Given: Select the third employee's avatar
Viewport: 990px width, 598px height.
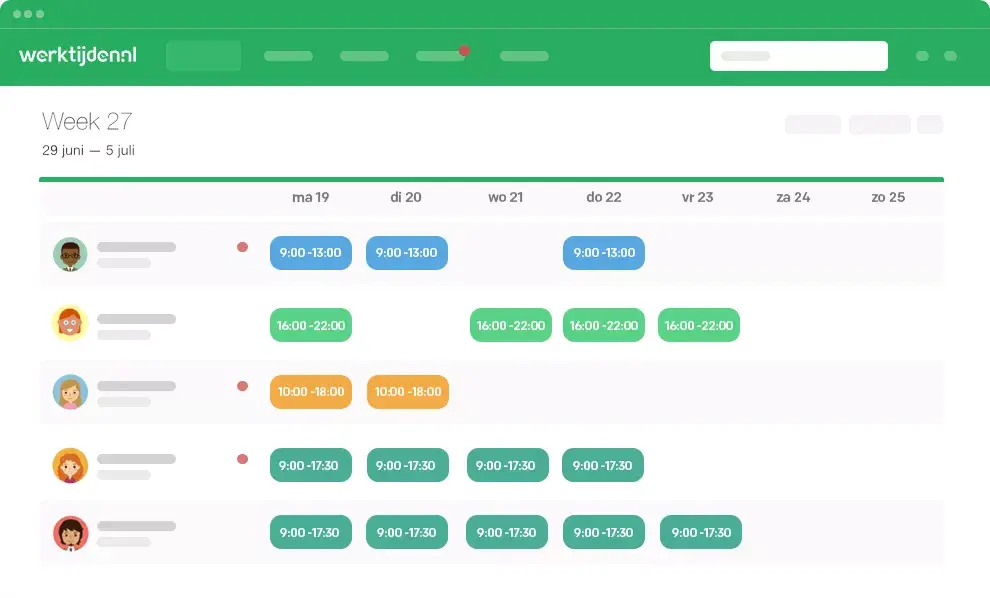Looking at the screenshot, I should coord(69,392).
